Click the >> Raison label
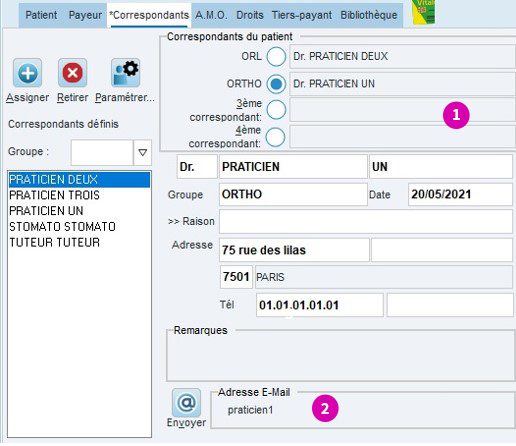The image size is (516, 446). [191, 221]
